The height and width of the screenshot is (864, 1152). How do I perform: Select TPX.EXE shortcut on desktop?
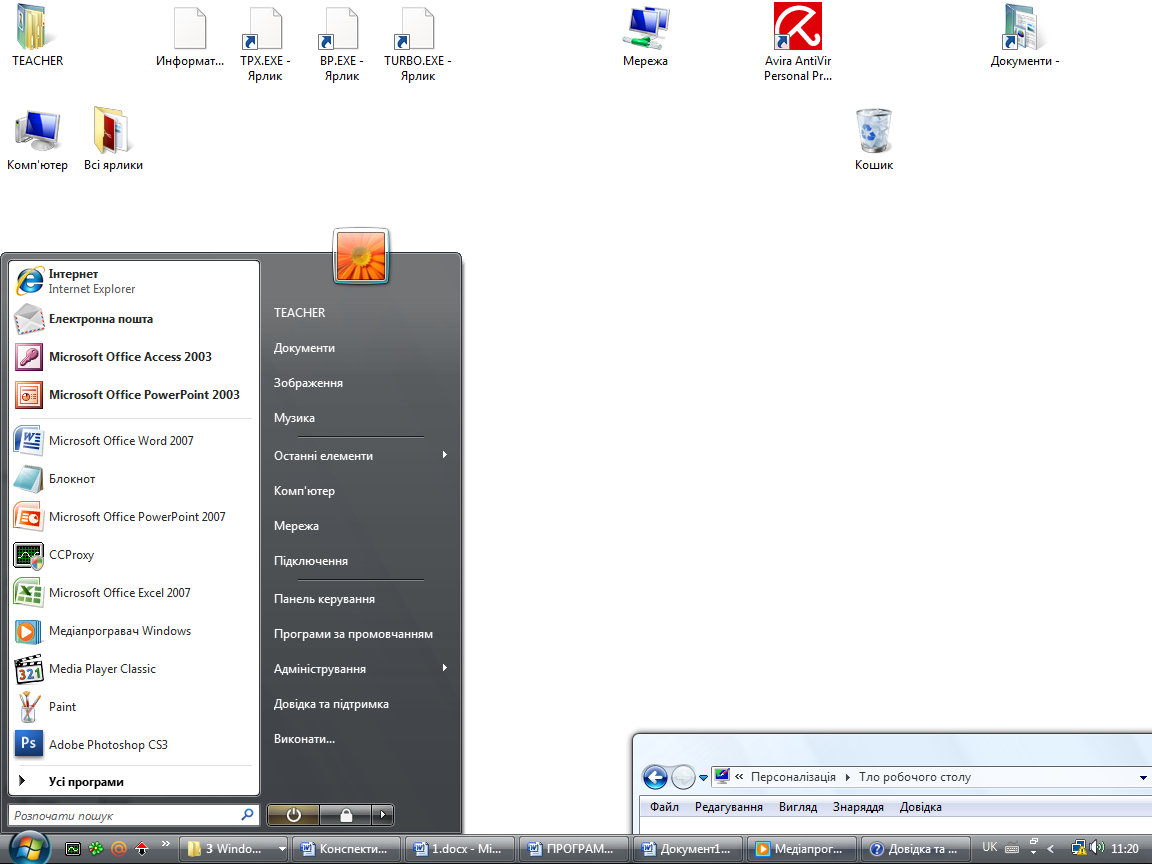point(265,43)
